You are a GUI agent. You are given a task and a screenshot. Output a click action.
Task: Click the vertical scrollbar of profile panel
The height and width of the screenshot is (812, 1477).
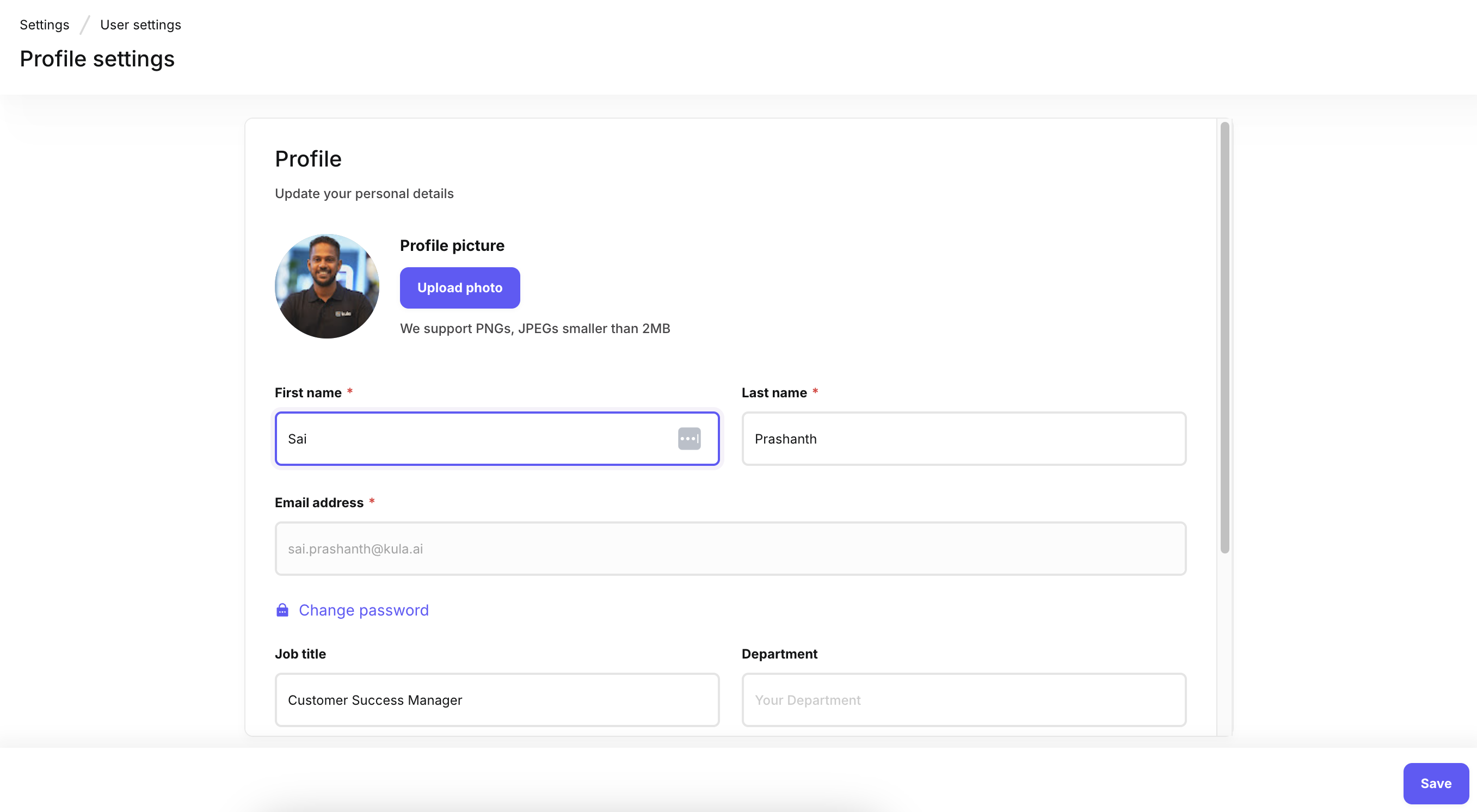(x=1224, y=339)
